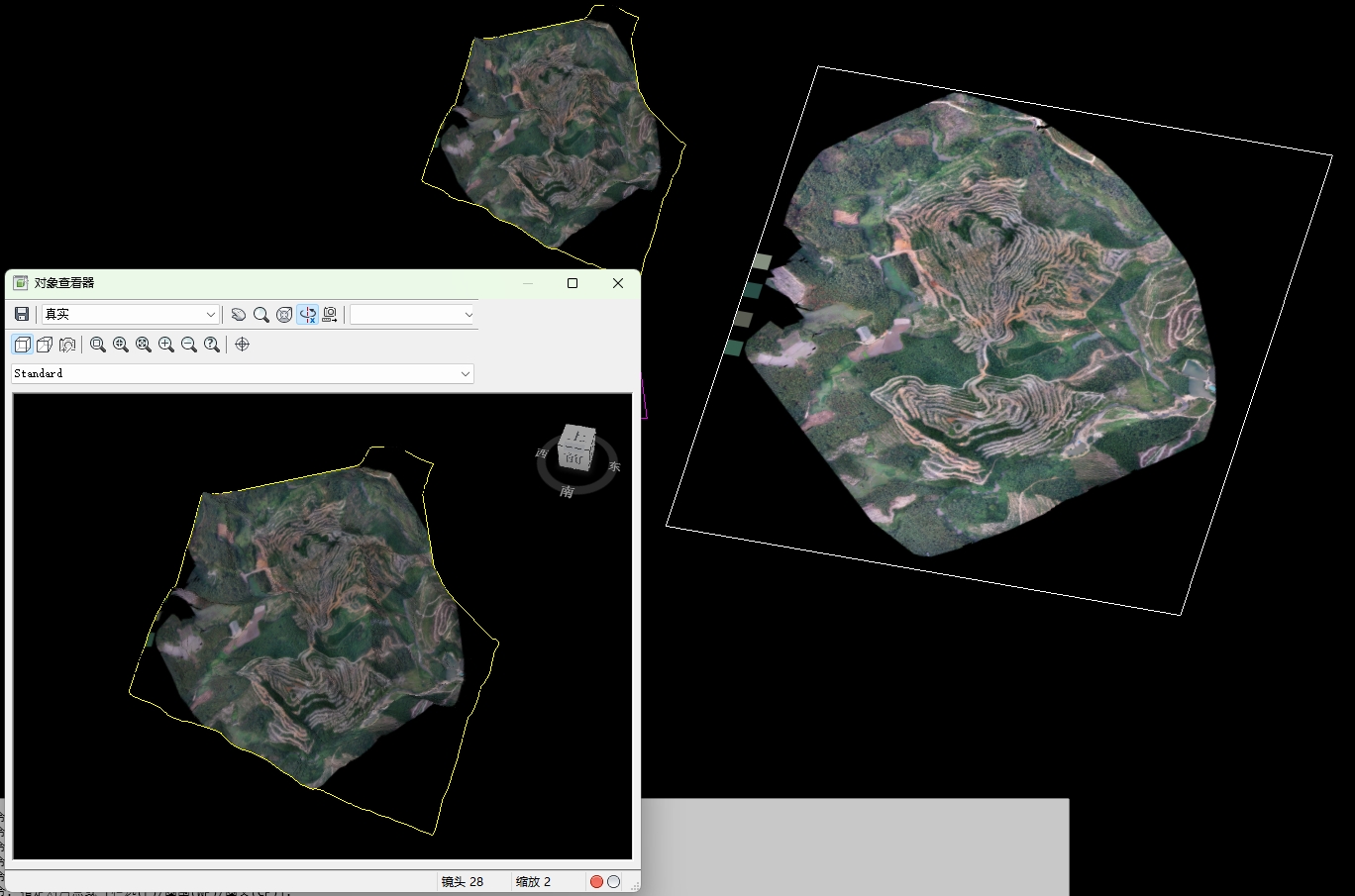The image size is (1355, 896).
Task: Toggle the perspective cube view icon
Action: [45, 344]
